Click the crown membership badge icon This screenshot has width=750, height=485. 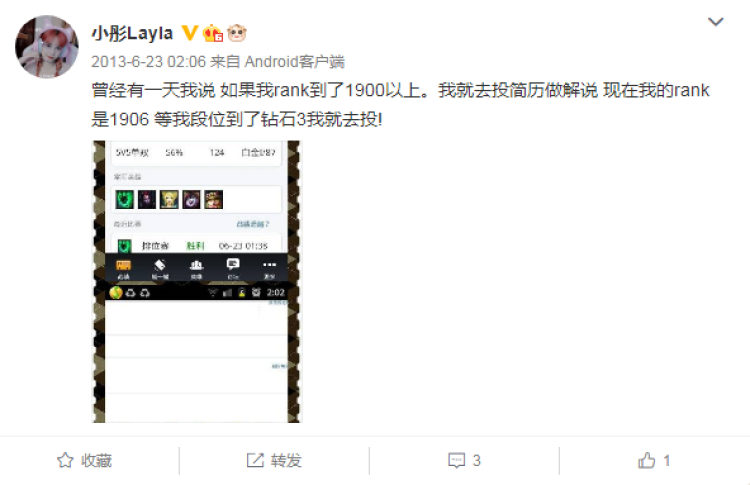213,33
